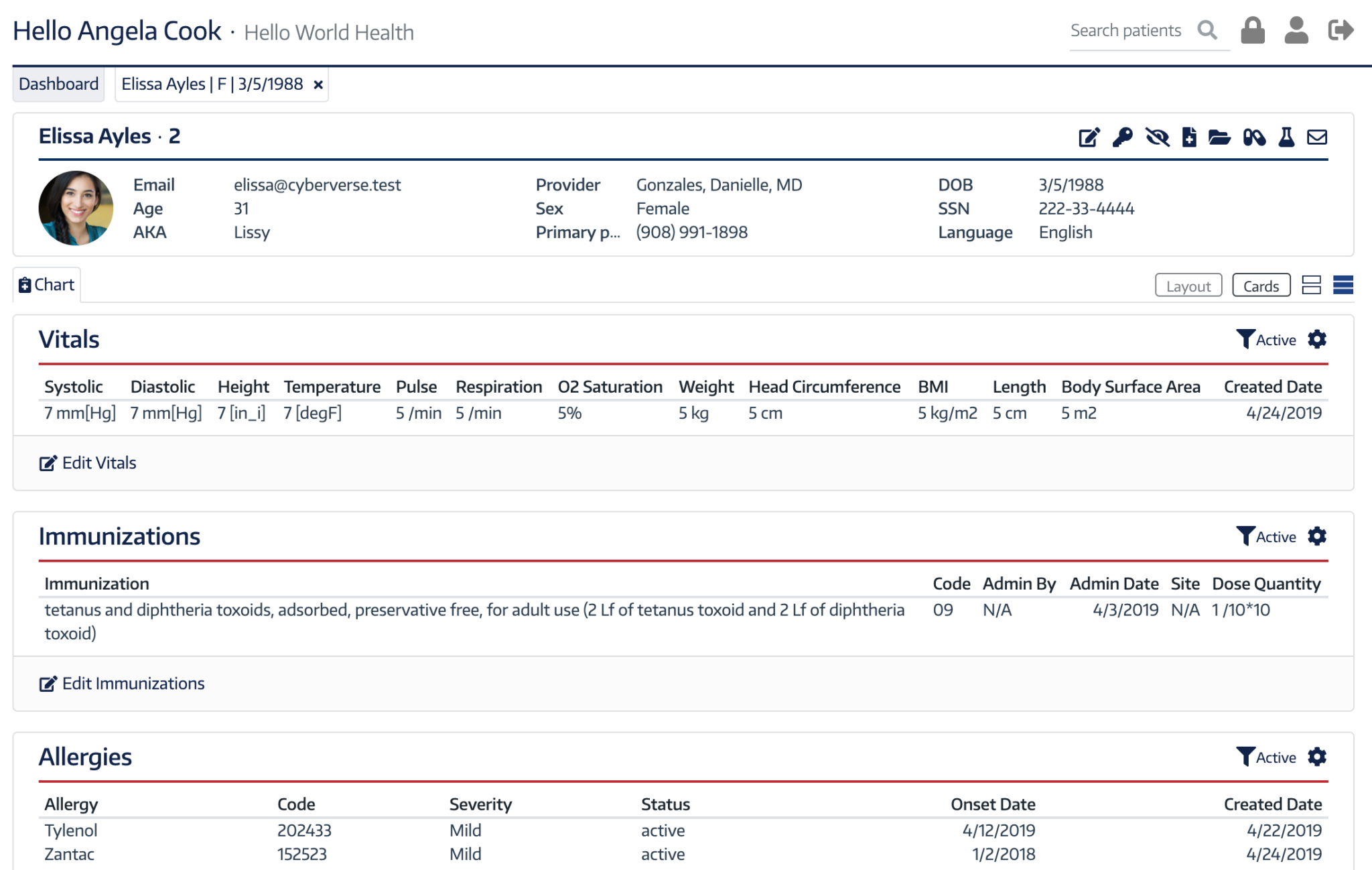This screenshot has height=870, width=1372.
Task: Click provider Gonzales, Danielle, MD
Action: point(719,185)
